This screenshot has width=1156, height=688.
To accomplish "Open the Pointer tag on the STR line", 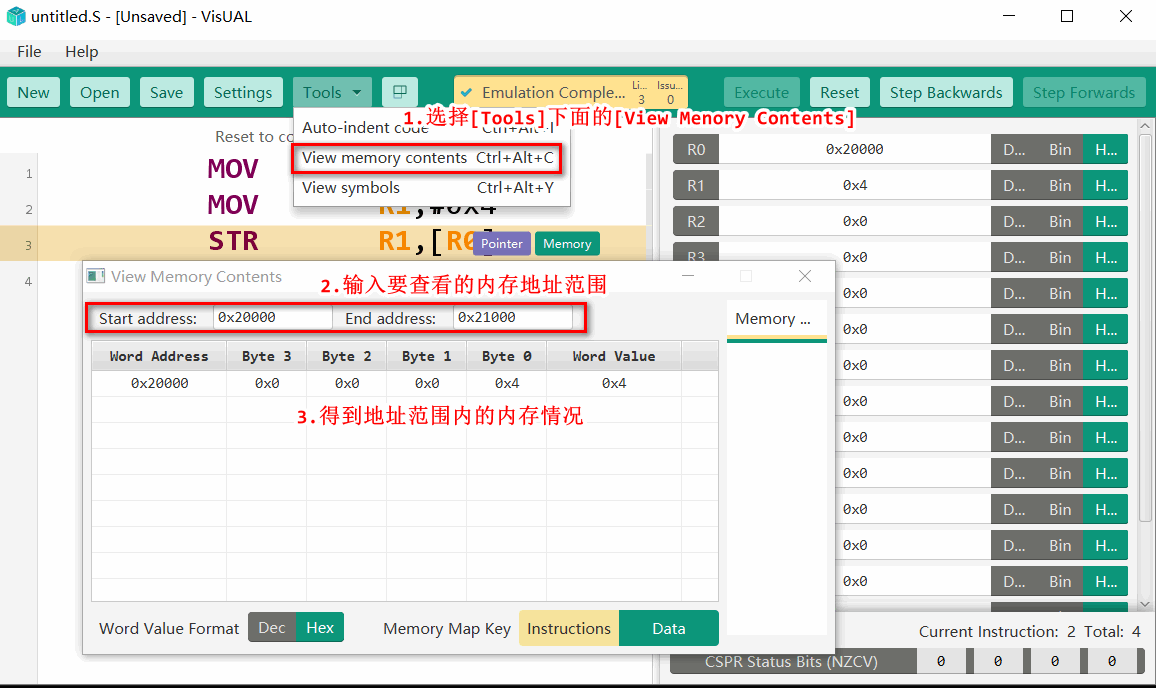I will click(501, 243).
